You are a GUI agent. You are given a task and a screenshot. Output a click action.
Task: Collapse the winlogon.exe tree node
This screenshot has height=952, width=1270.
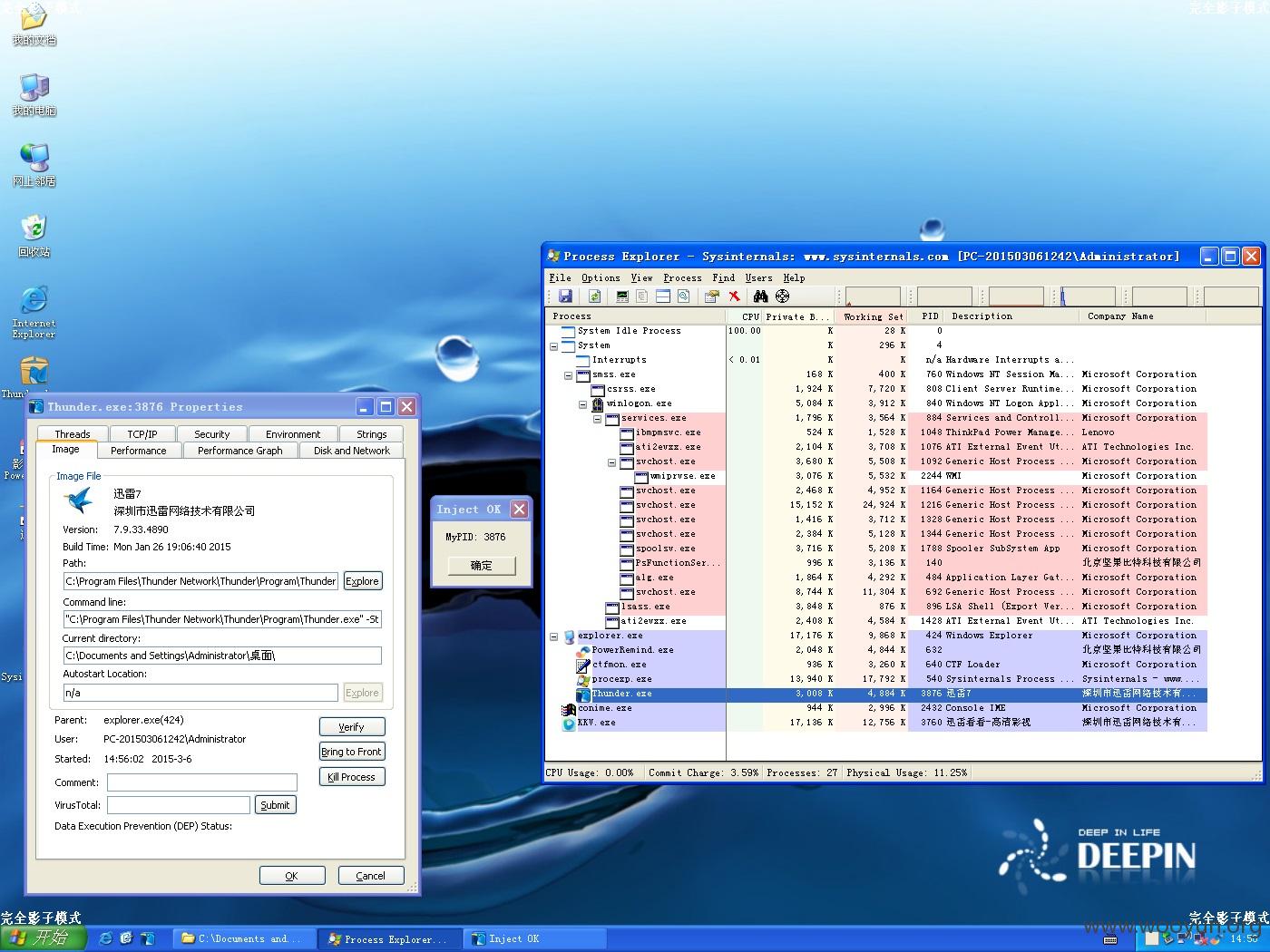[583, 403]
